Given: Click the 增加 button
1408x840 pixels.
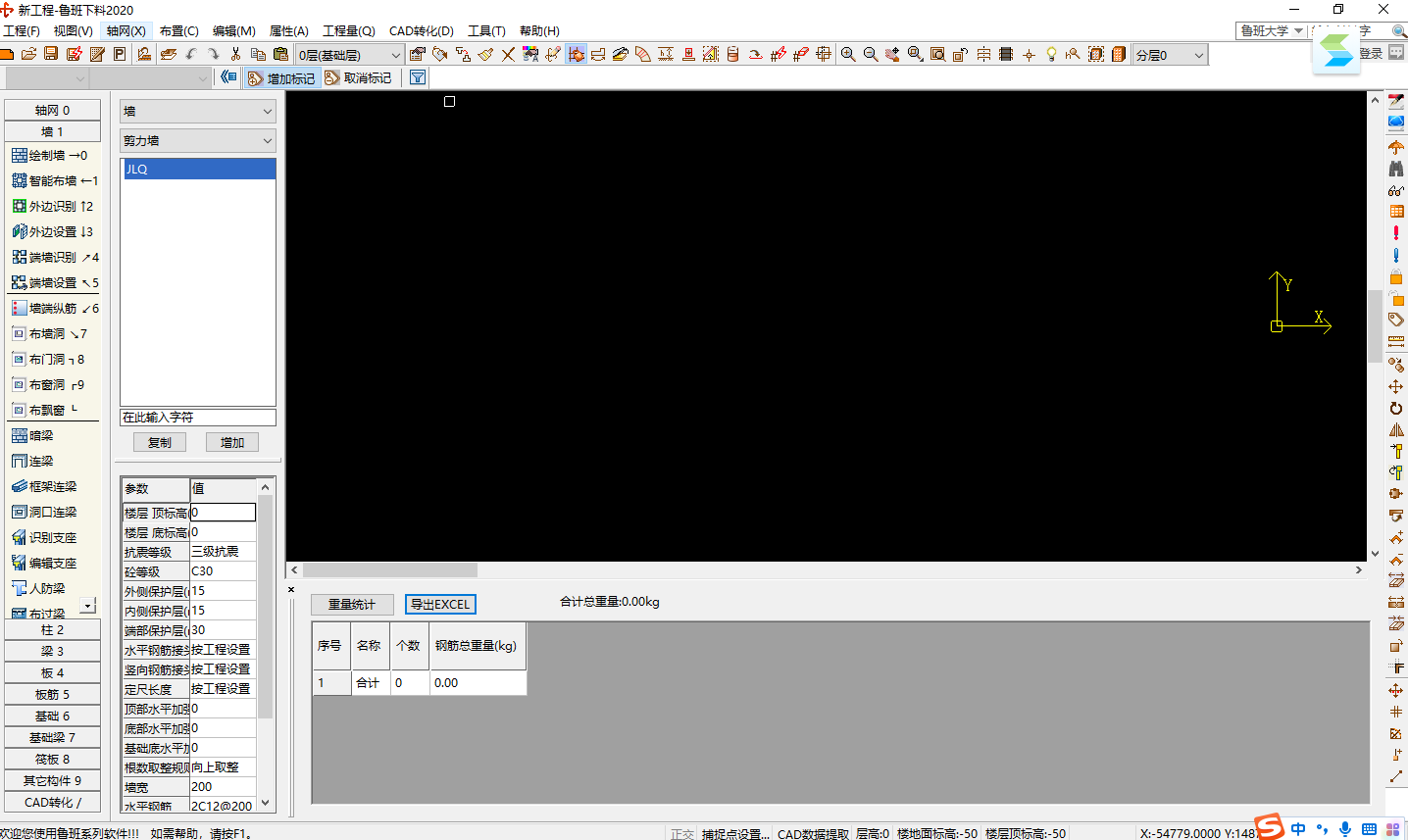Looking at the screenshot, I should point(232,443).
